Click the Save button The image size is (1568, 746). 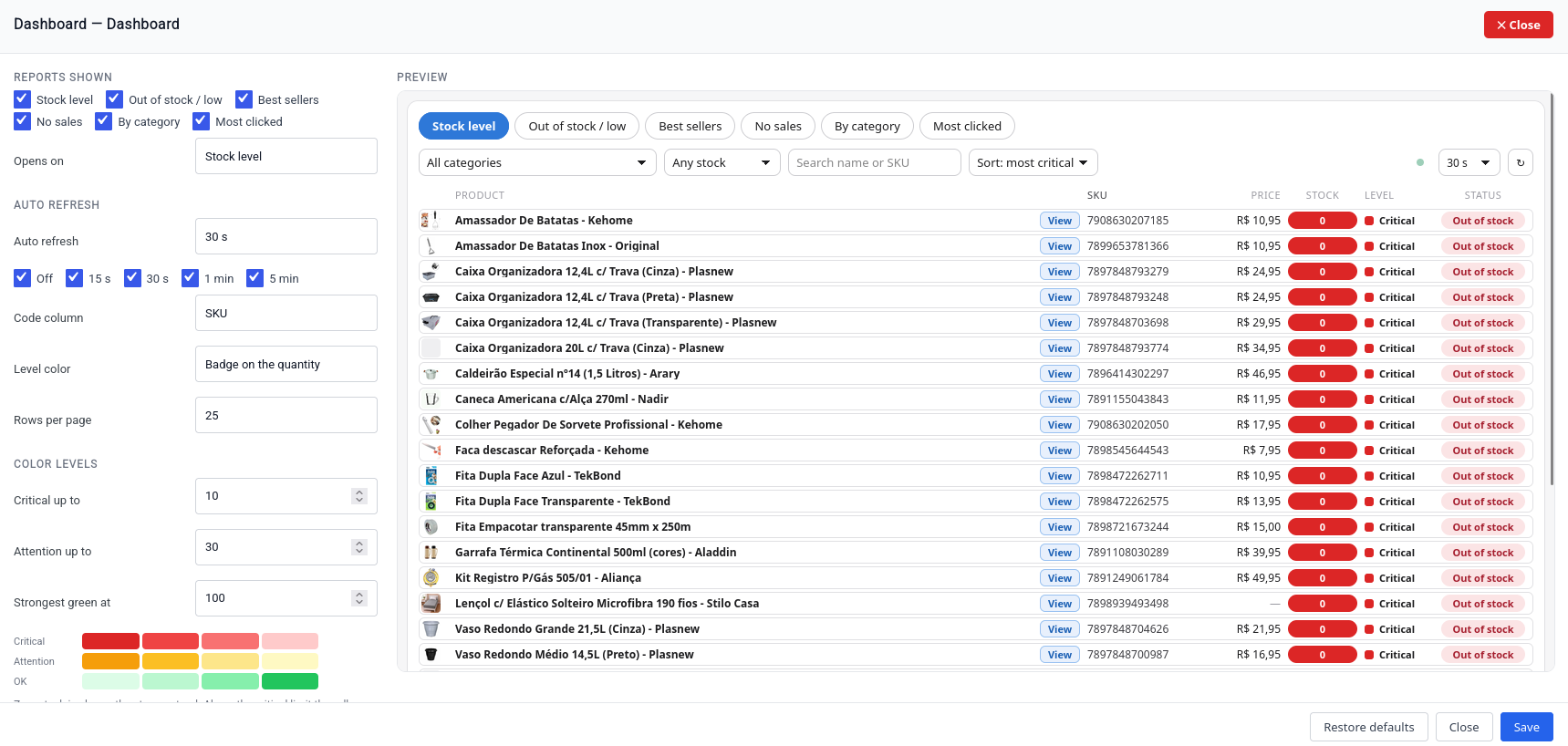[1526, 727]
